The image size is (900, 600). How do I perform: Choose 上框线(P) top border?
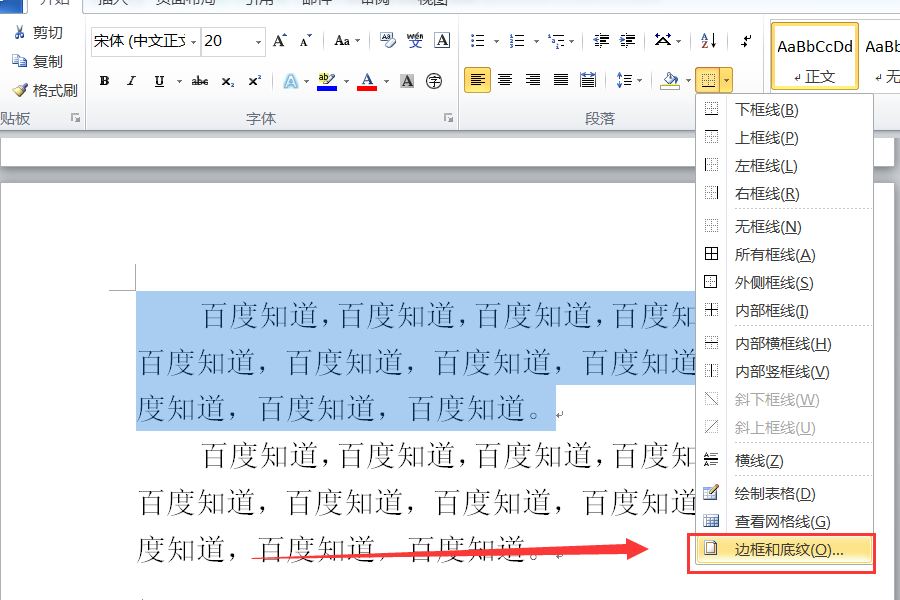click(784, 137)
